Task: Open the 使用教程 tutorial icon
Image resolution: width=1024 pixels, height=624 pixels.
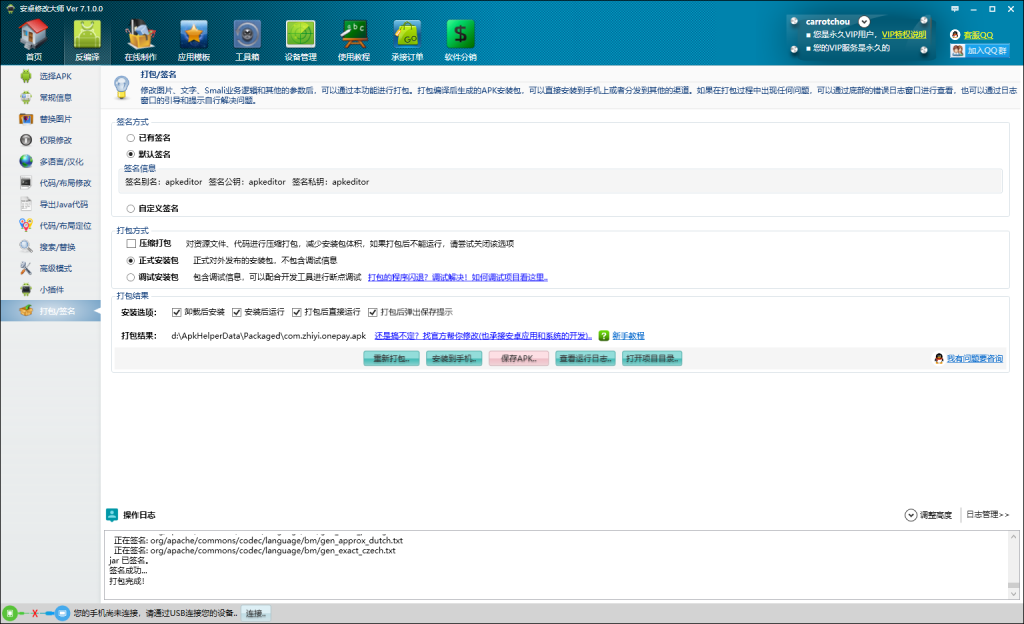Action: pyautogui.click(x=354, y=36)
